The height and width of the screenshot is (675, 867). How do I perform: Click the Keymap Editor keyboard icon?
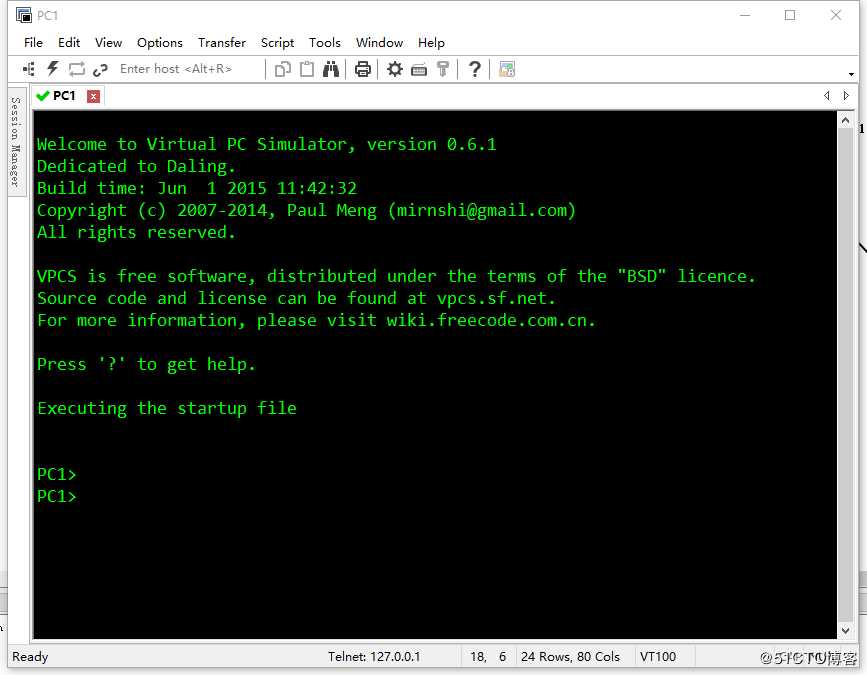[419, 70]
